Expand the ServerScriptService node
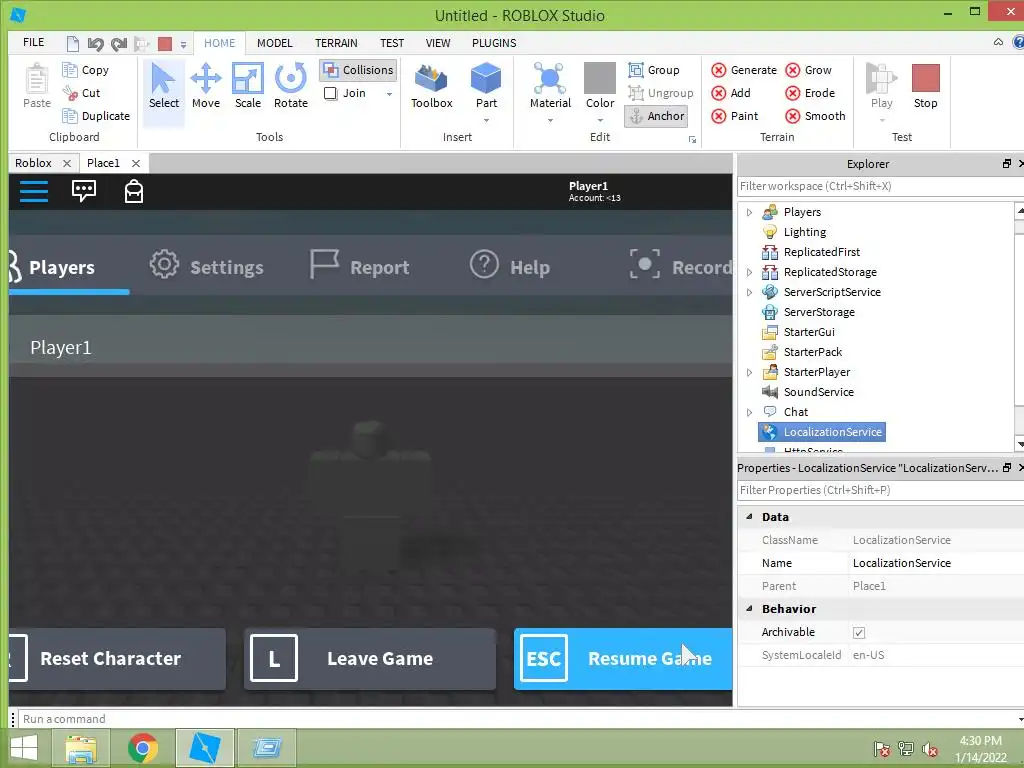This screenshot has height=768, width=1024. pos(750,293)
